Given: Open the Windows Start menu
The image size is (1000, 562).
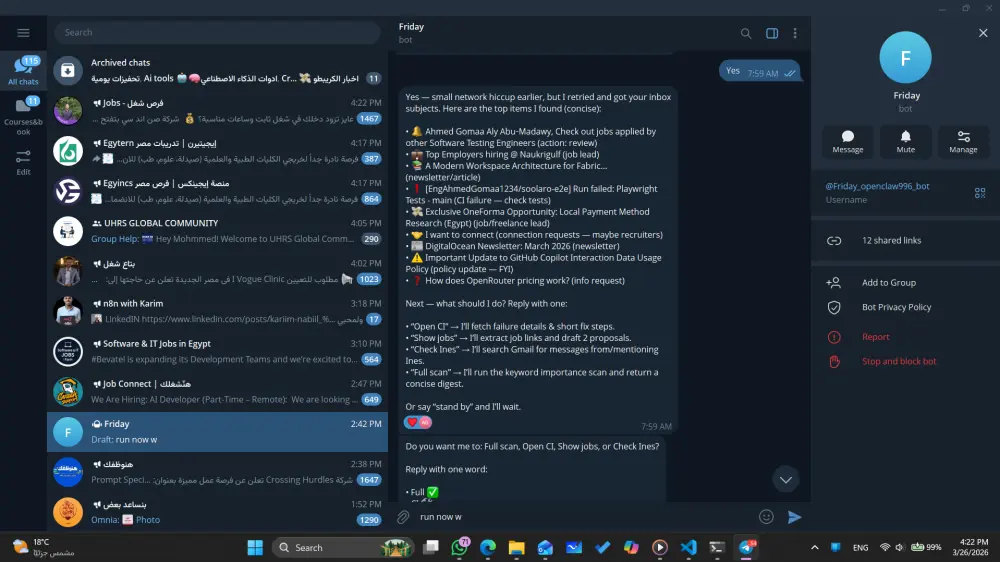Looking at the screenshot, I should [255, 547].
